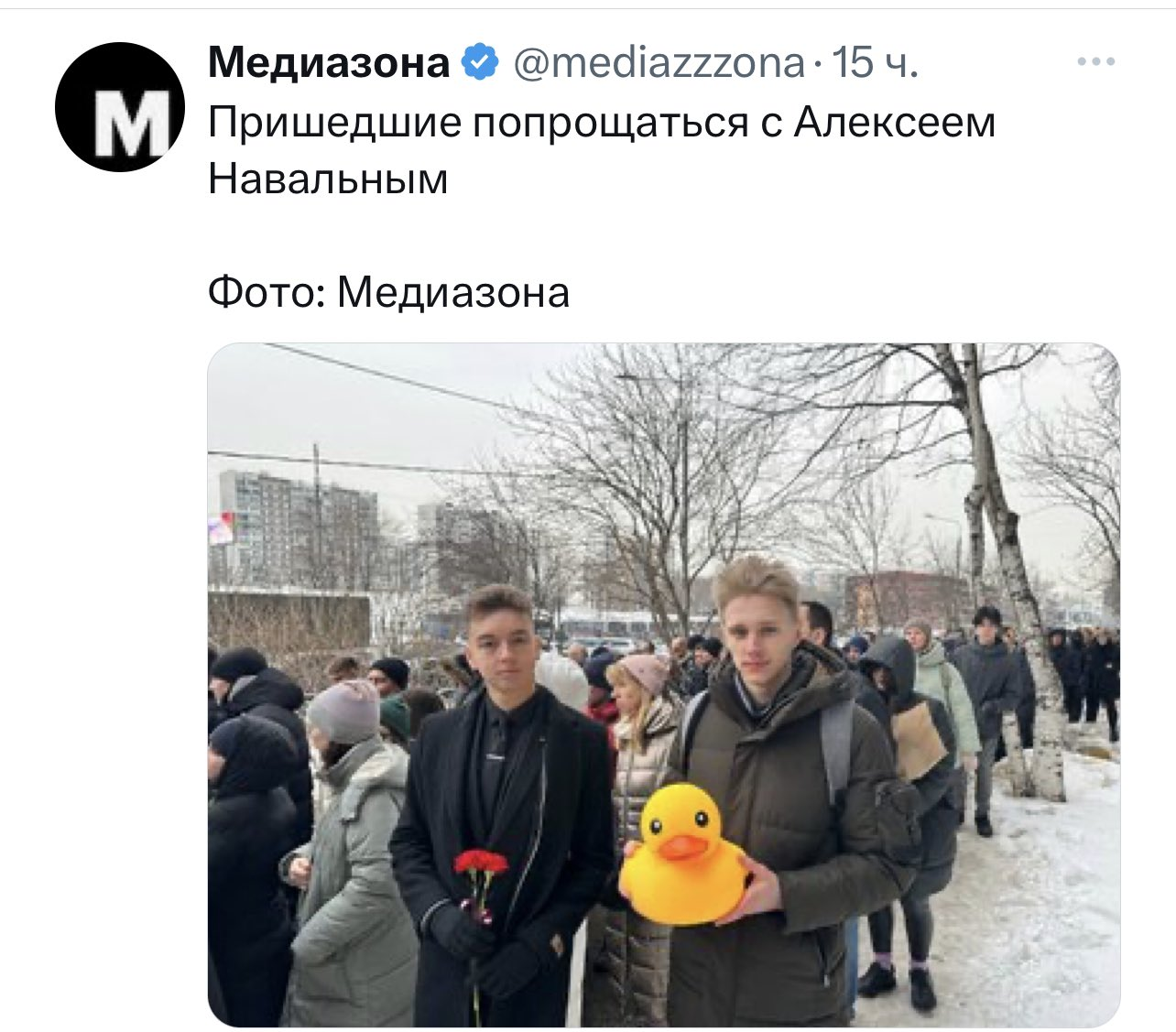Open the three-dot more options menu
The image size is (1176, 1032).
pyautogui.click(x=1095, y=62)
